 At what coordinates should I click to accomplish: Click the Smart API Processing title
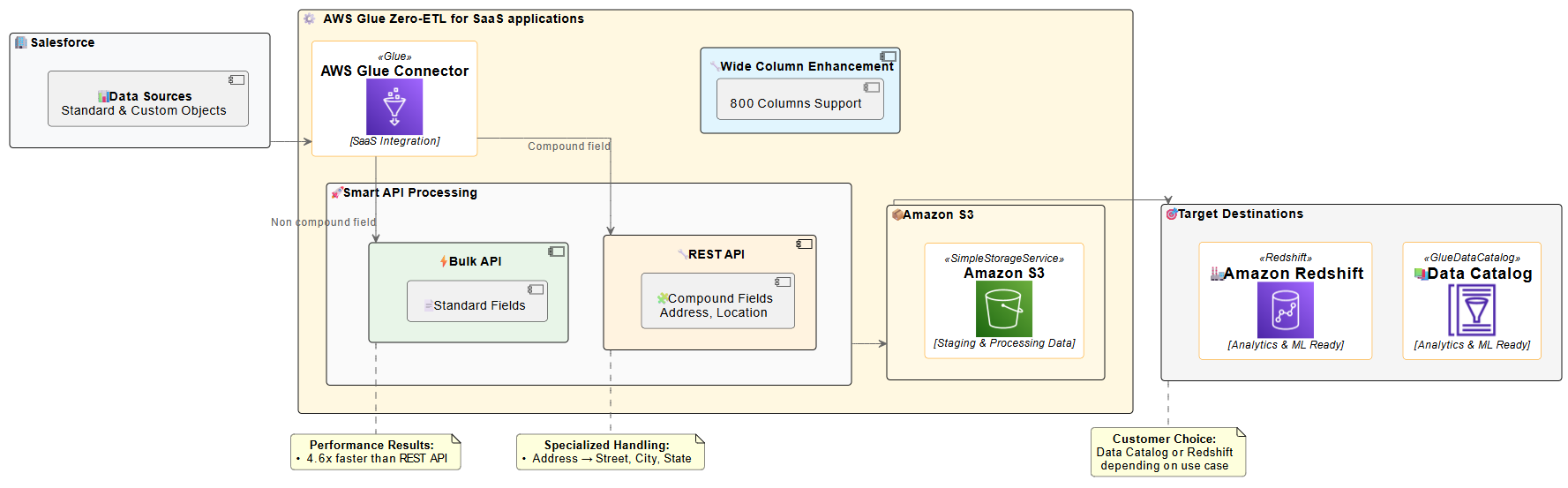click(410, 192)
